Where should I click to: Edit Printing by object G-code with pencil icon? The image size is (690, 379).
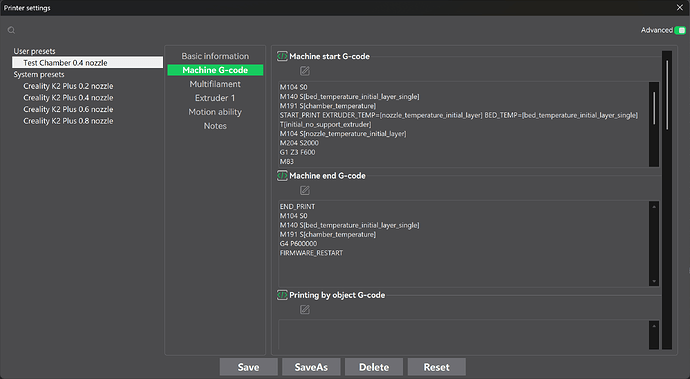pos(305,309)
